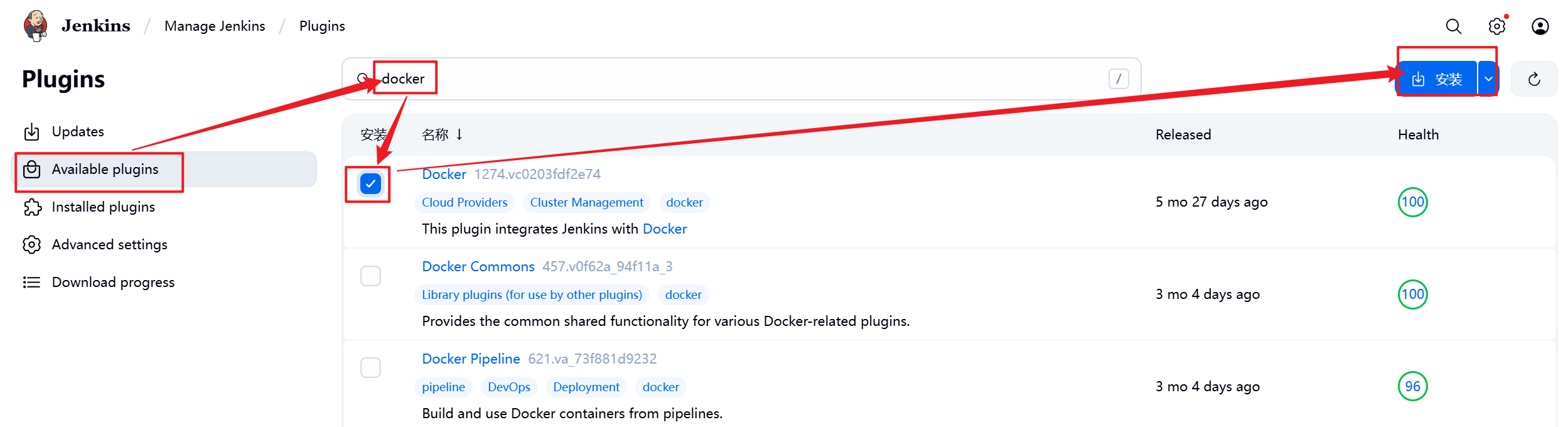Focus the plugin search field containing docker

pyautogui.click(x=741, y=78)
